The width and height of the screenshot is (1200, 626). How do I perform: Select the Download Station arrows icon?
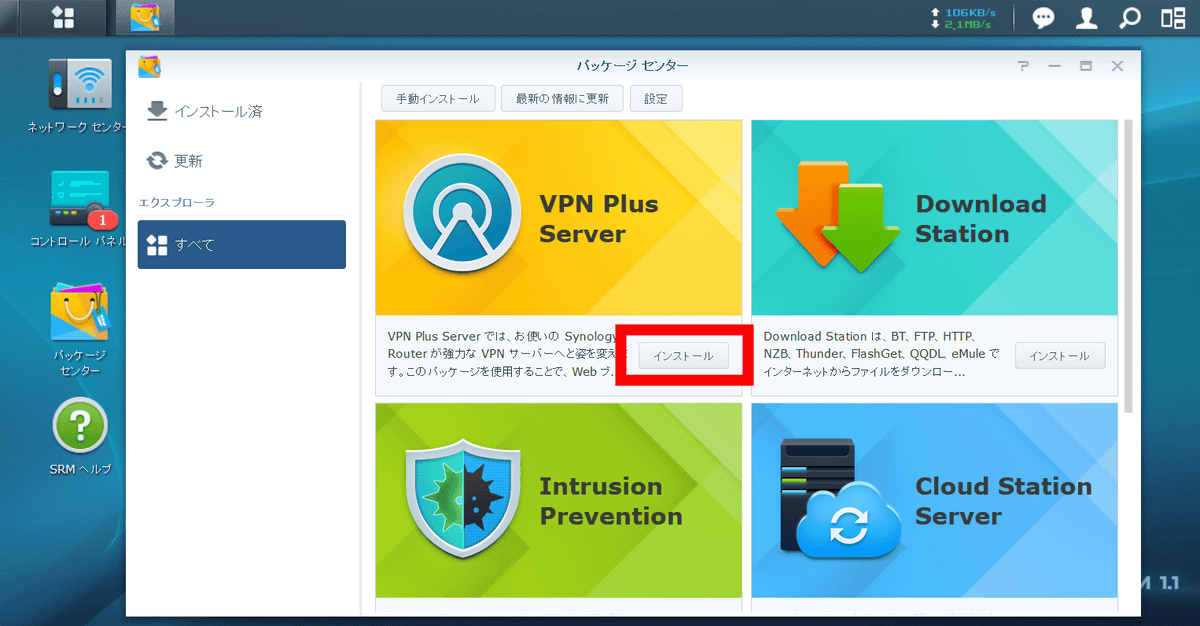838,215
